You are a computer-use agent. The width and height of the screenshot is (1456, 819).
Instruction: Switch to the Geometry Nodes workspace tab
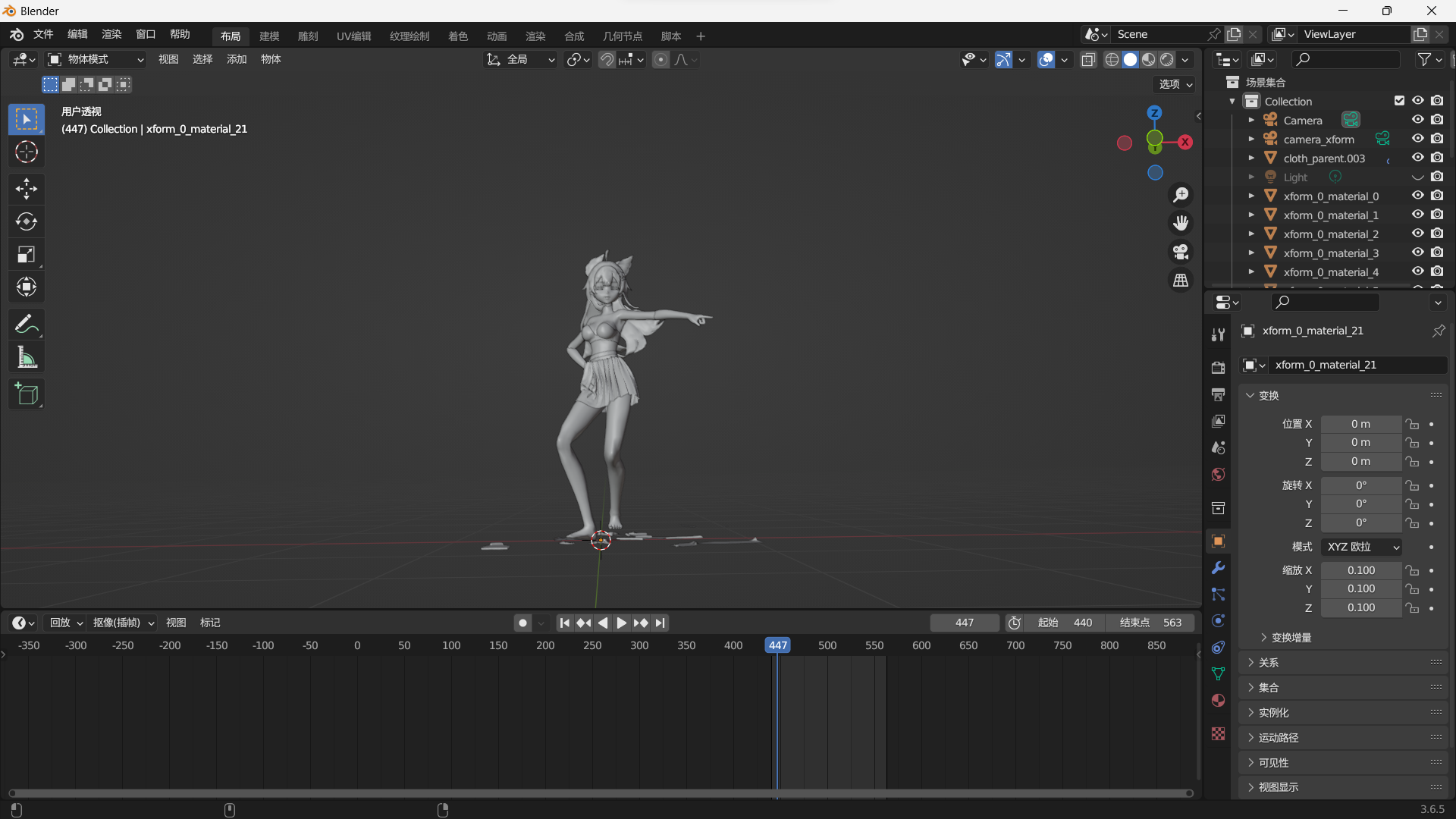[623, 36]
